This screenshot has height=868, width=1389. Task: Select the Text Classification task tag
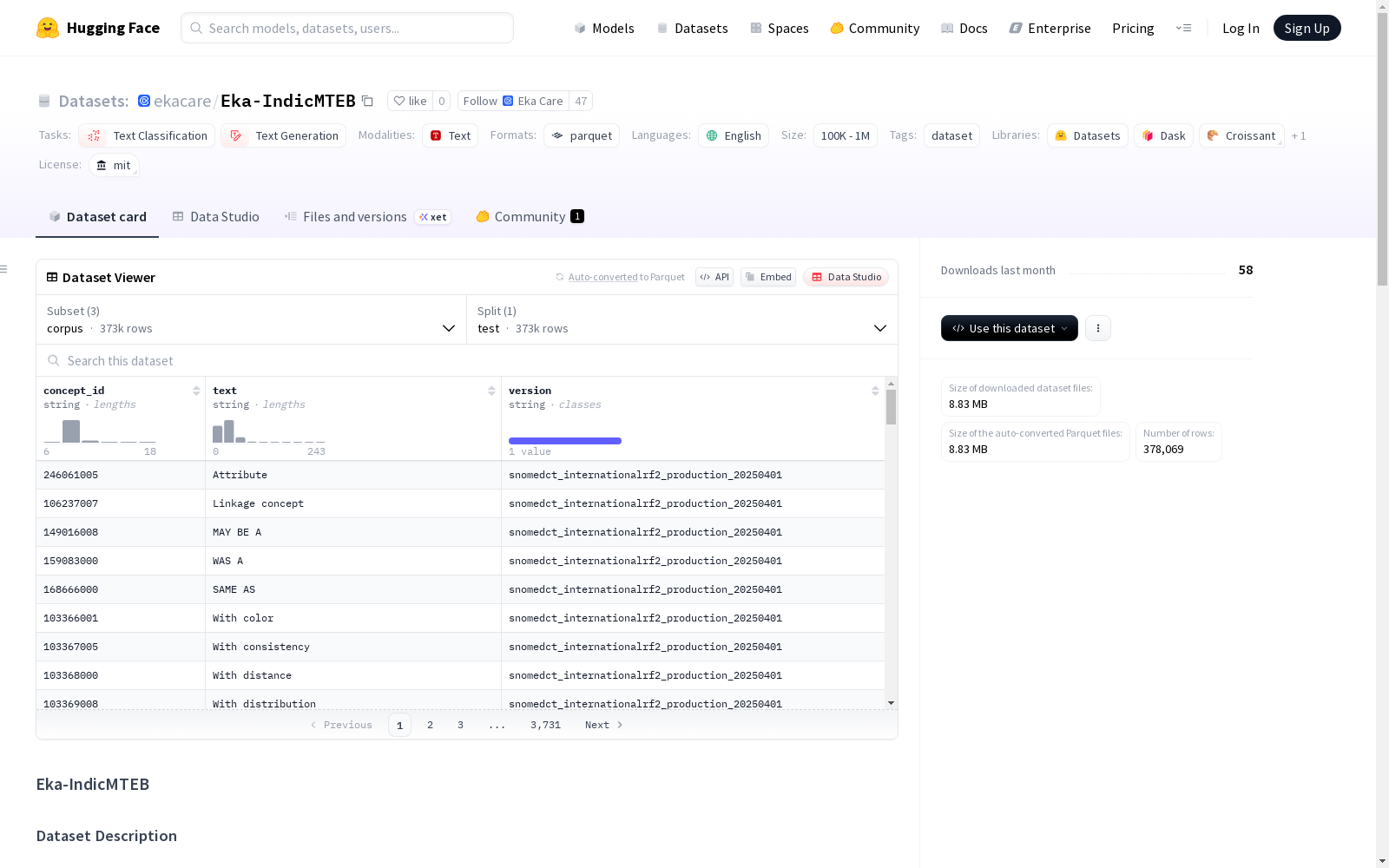(x=147, y=135)
